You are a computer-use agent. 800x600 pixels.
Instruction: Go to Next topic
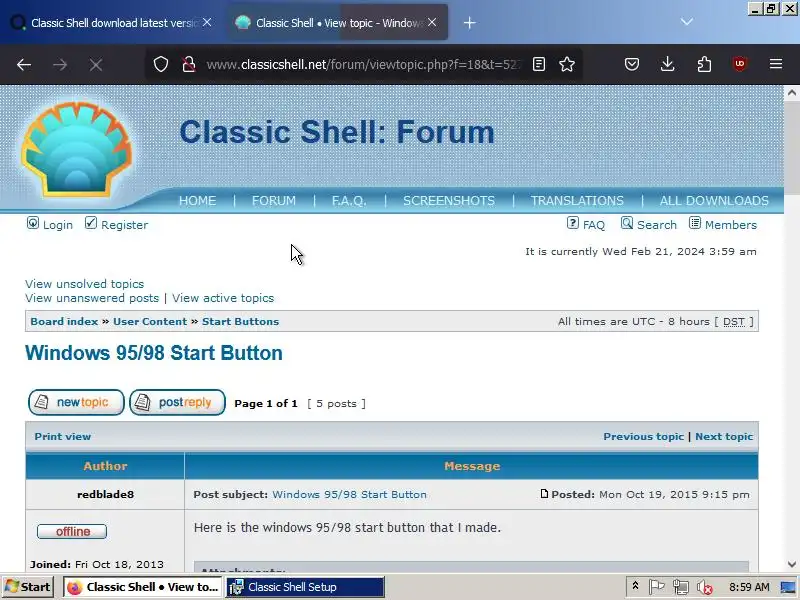coord(724,437)
